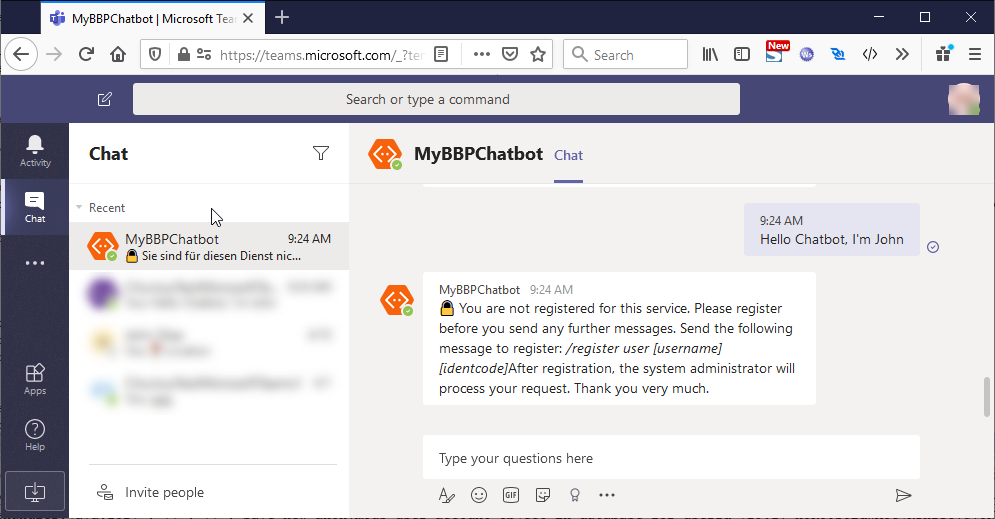The height and width of the screenshot is (519, 995).
Task: Open the emoji picker in compose bar
Action: point(479,495)
